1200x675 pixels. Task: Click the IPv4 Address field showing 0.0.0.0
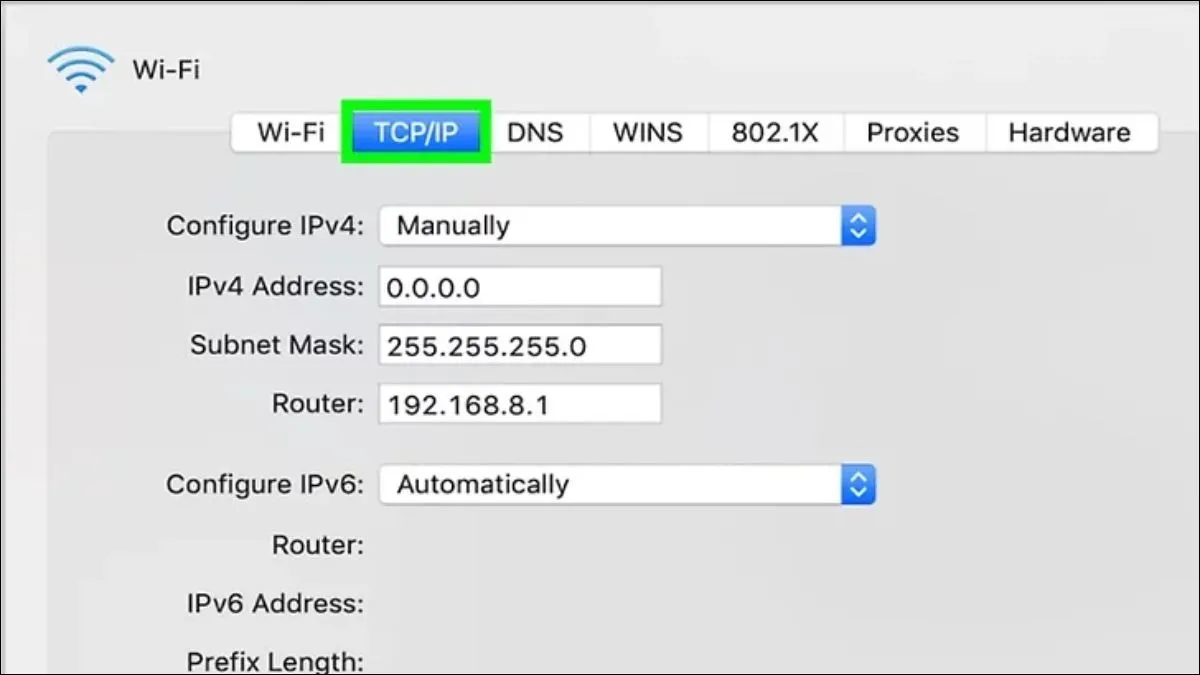point(520,288)
